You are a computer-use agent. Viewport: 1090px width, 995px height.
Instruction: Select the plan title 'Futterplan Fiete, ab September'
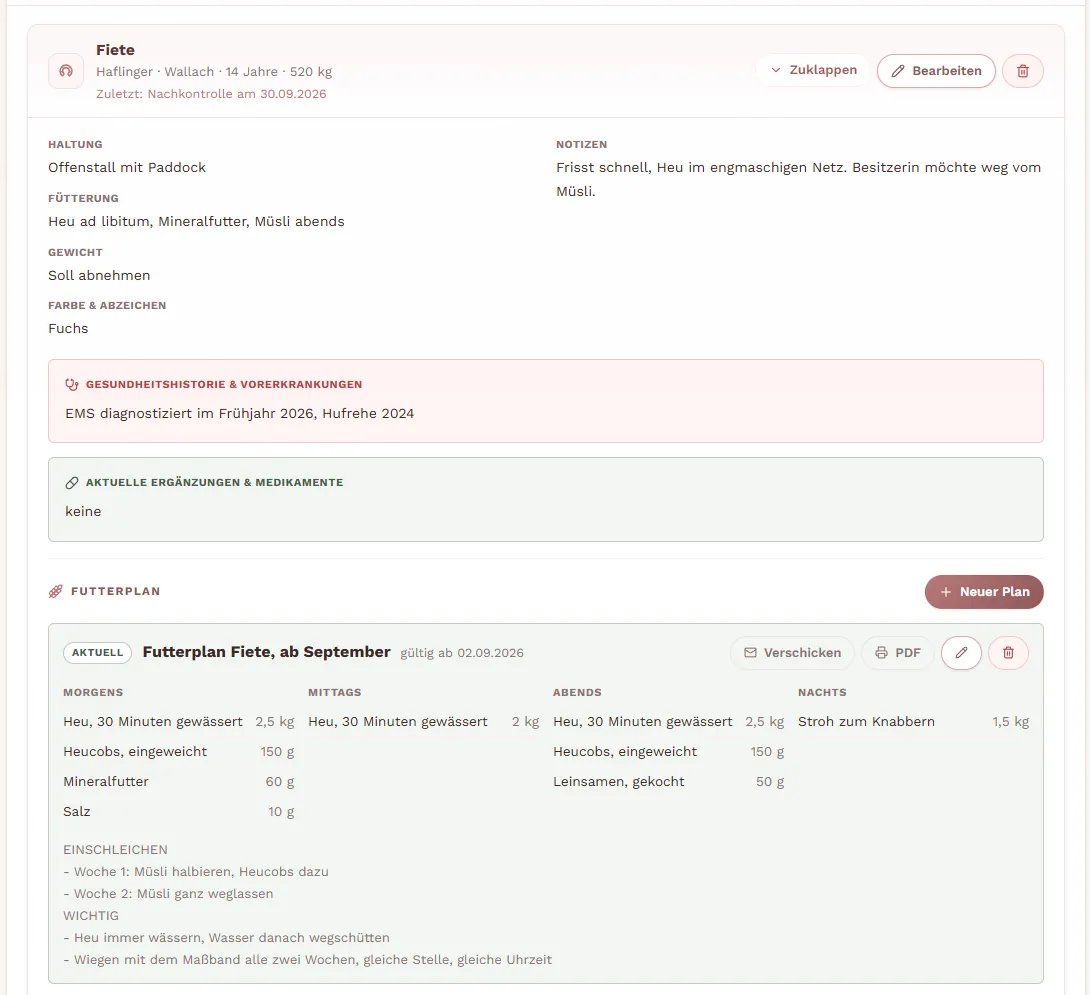point(266,652)
